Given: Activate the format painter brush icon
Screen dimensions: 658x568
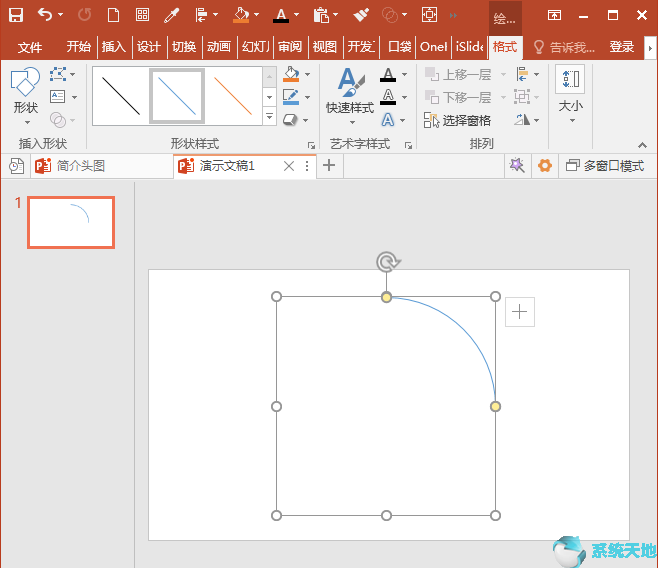Looking at the screenshot, I should (x=360, y=15).
